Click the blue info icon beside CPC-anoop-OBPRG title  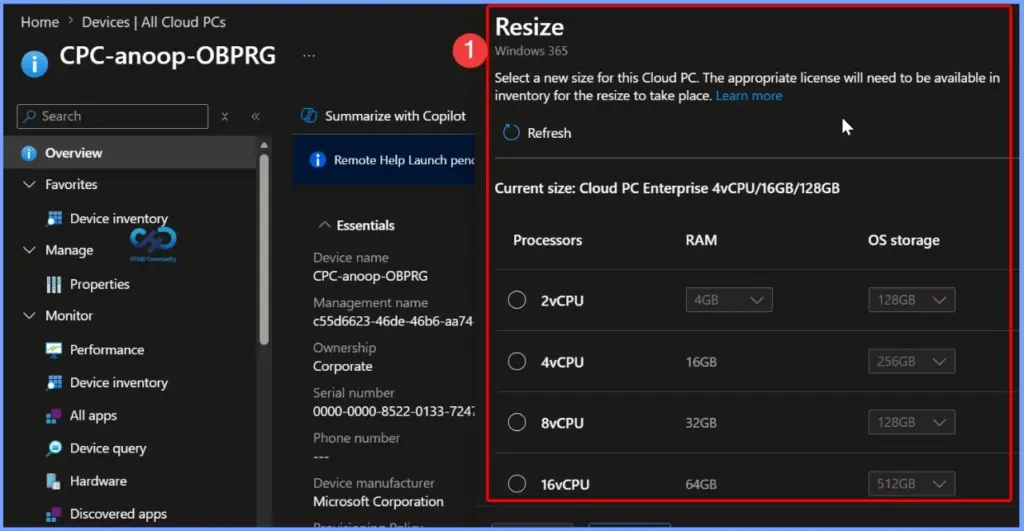coord(35,63)
